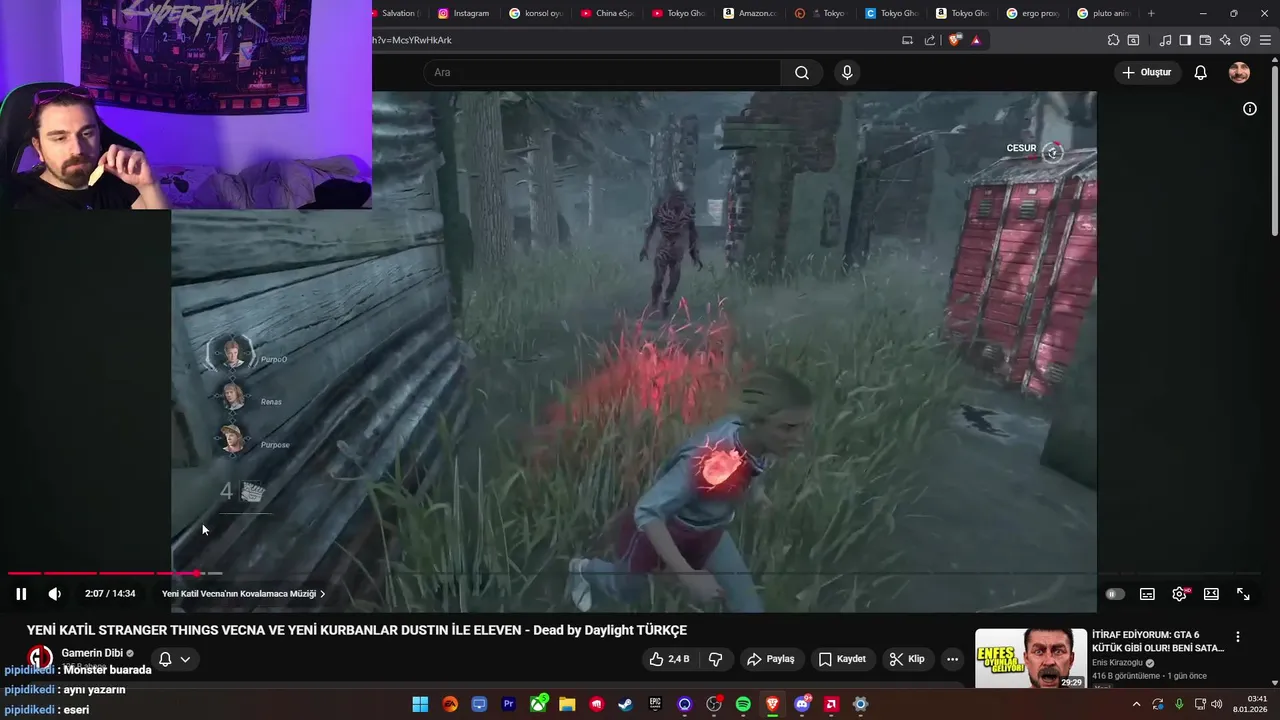Open the 'İTİRAF EDİYORUM: GTA 6' video thumbnail
Viewport: 1280px width, 720px height.
1031,658
